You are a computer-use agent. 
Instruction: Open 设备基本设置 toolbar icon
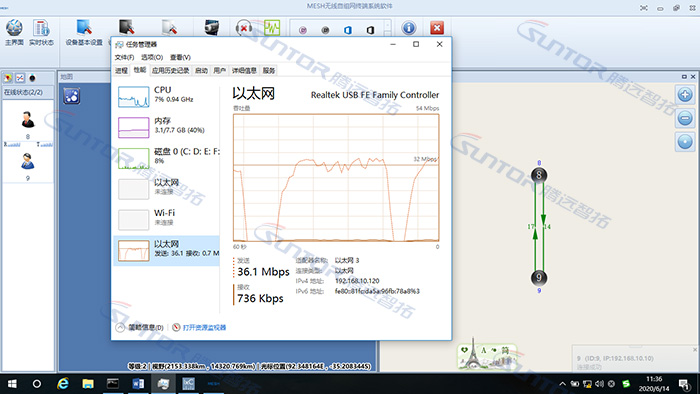point(84,28)
